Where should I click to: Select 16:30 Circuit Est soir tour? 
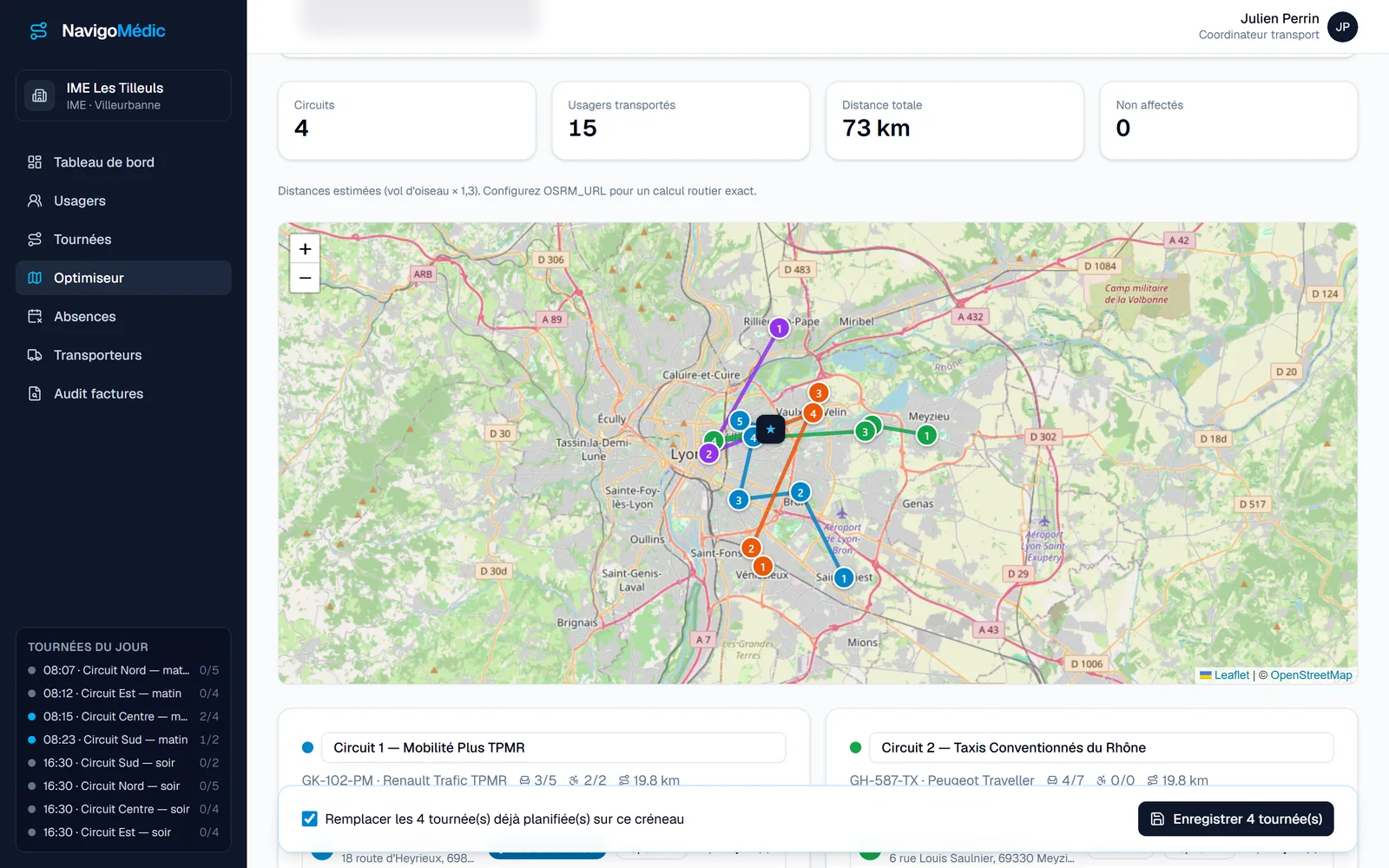[x=123, y=832]
